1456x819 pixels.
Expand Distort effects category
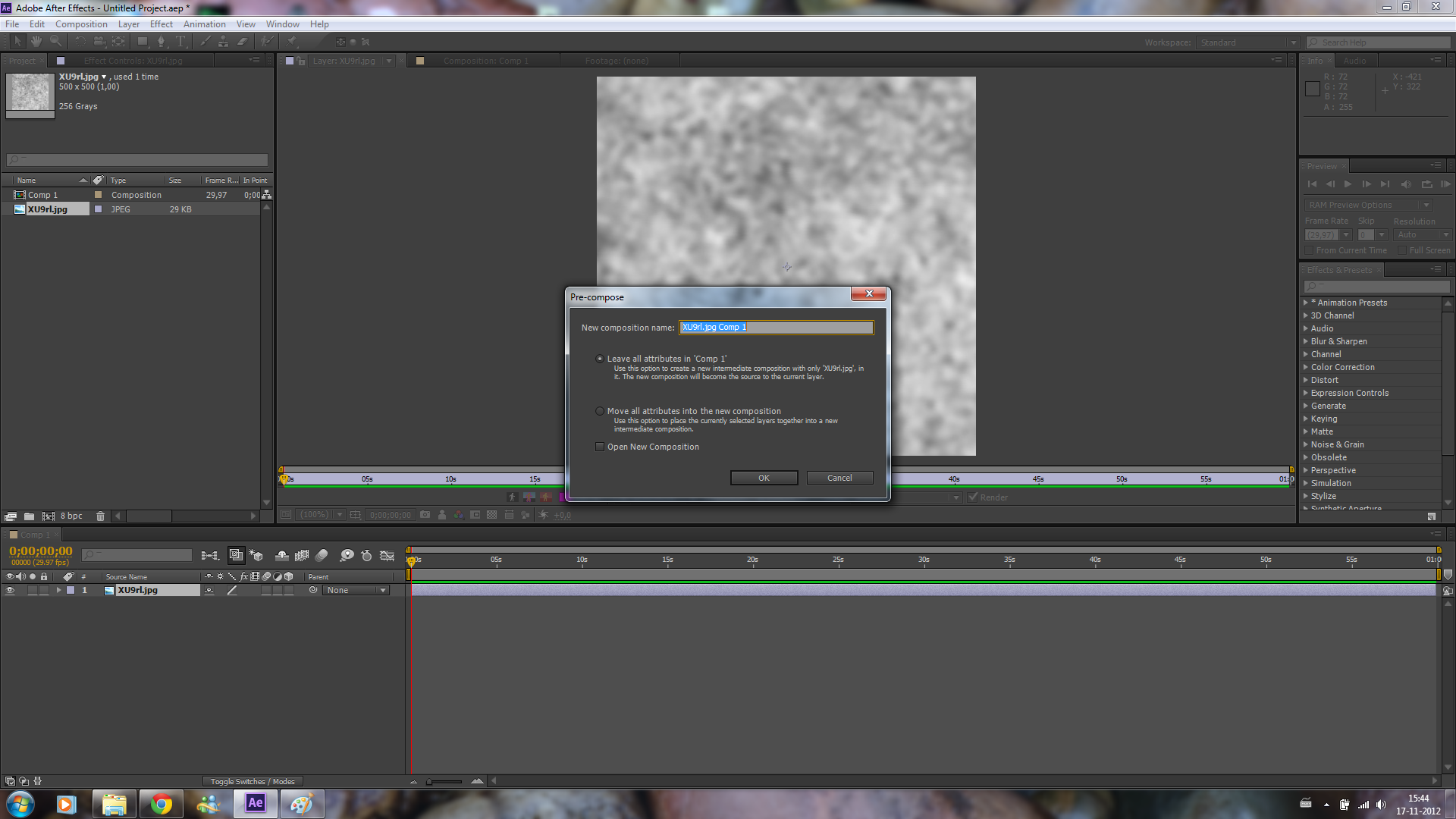tap(1306, 380)
